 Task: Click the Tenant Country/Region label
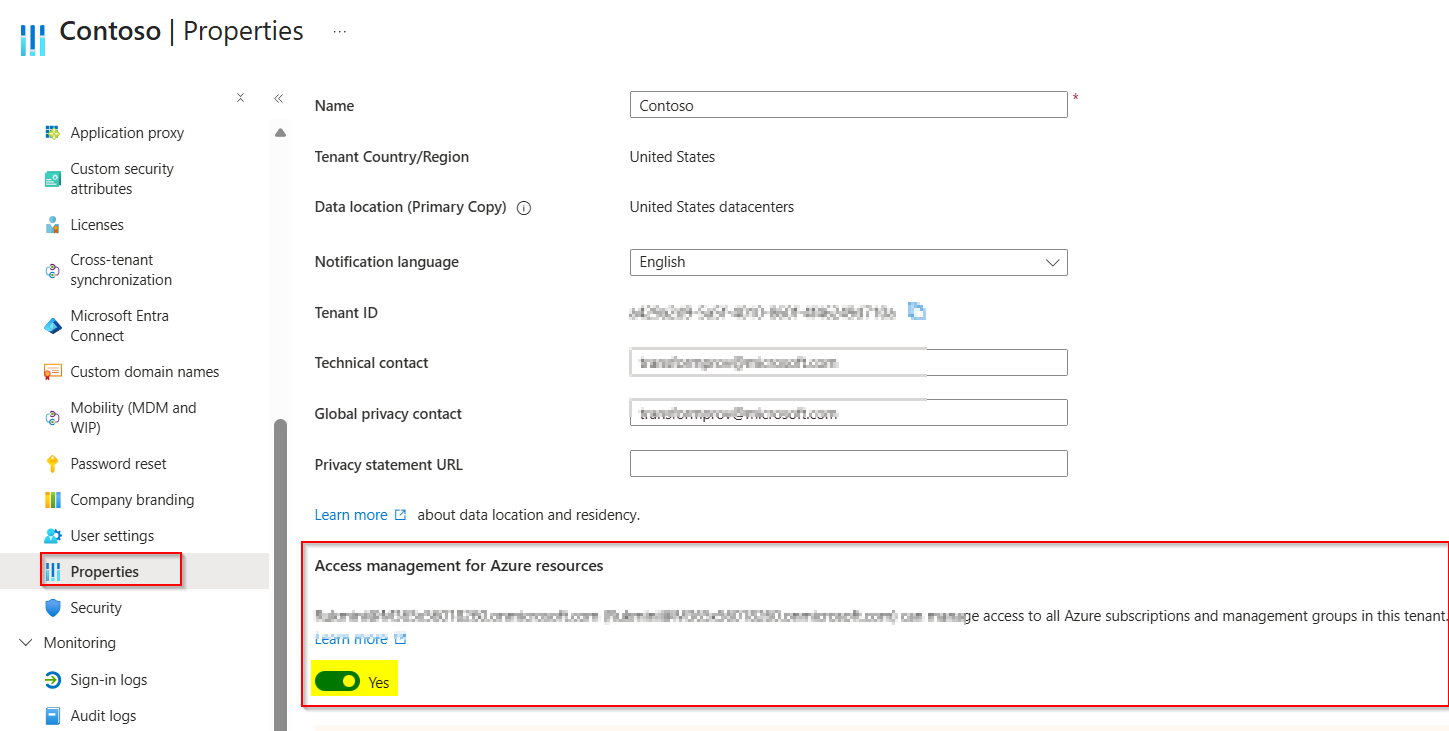392,157
